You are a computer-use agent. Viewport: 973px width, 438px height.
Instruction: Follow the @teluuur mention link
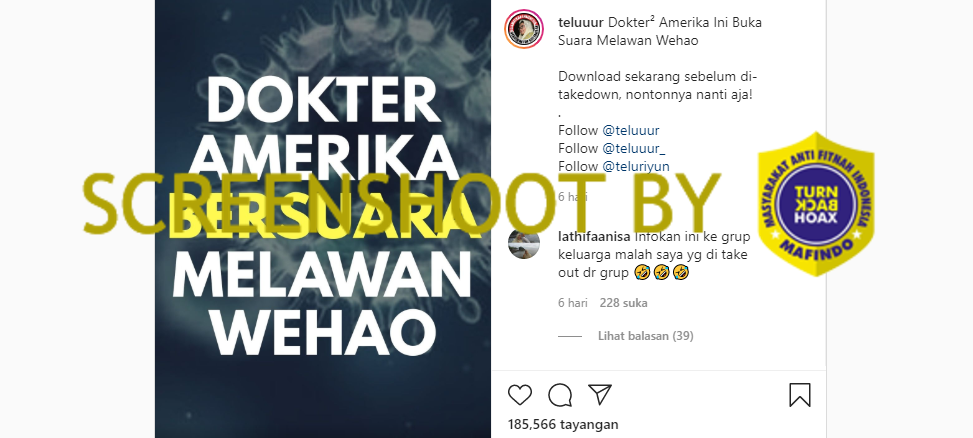pyautogui.click(x=631, y=130)
